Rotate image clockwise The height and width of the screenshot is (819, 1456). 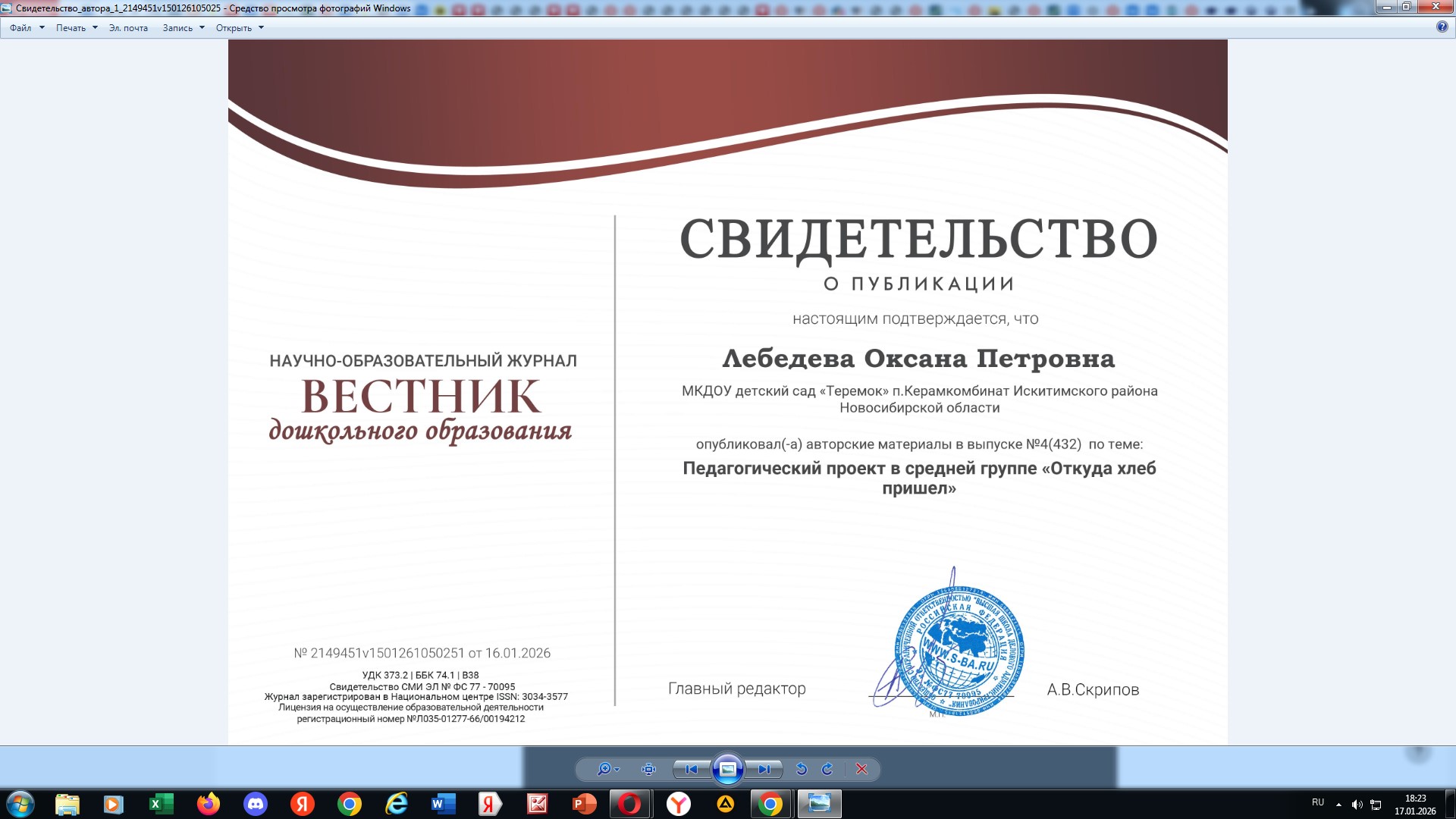pyautogui.click(x=827, y=769)
